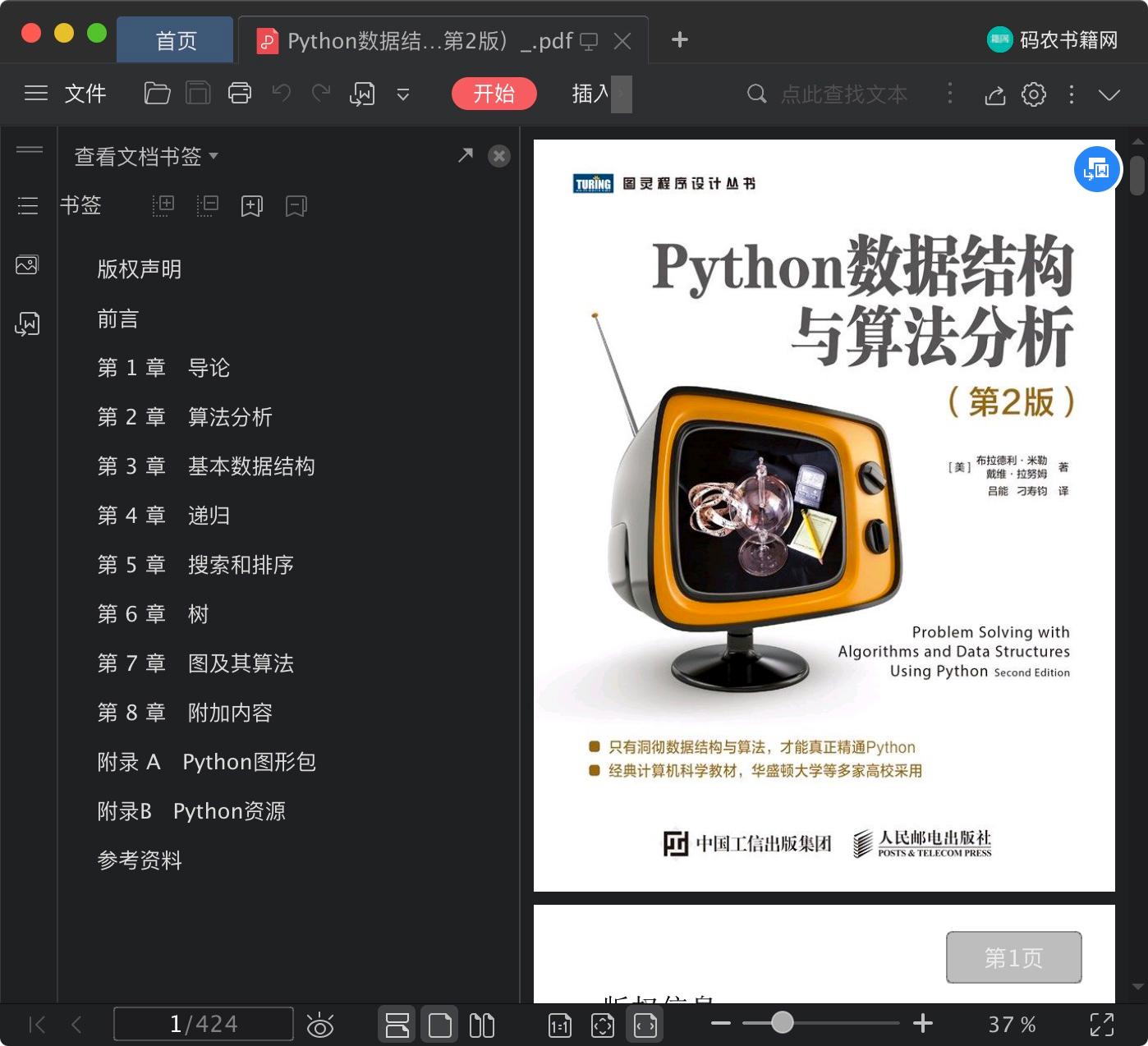Close the bookmark side panel
The width and height of the screenshot is (1148, 1046).
(x=499, y=156)
